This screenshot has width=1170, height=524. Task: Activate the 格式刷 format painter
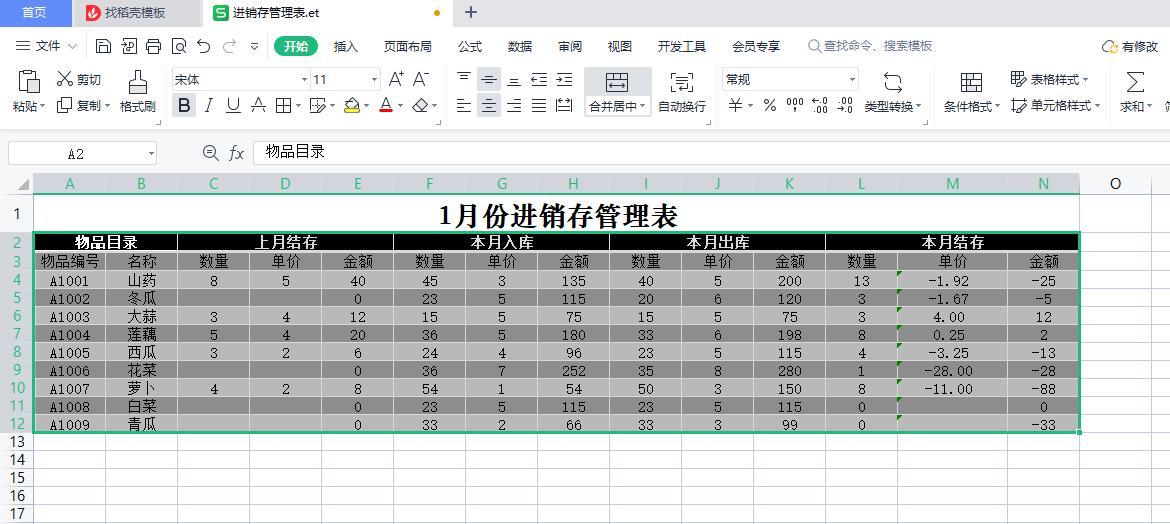tap(138, 92)
